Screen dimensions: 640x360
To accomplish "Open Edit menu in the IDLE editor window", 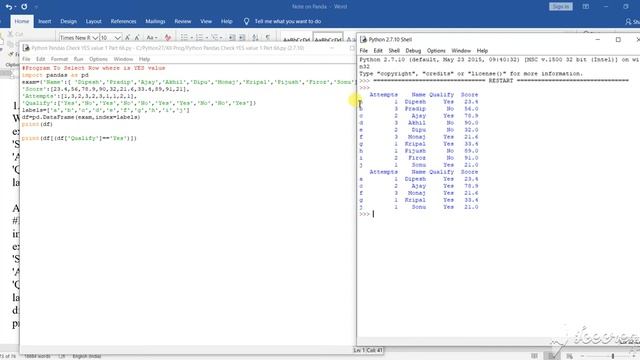I will coord(40,59).
